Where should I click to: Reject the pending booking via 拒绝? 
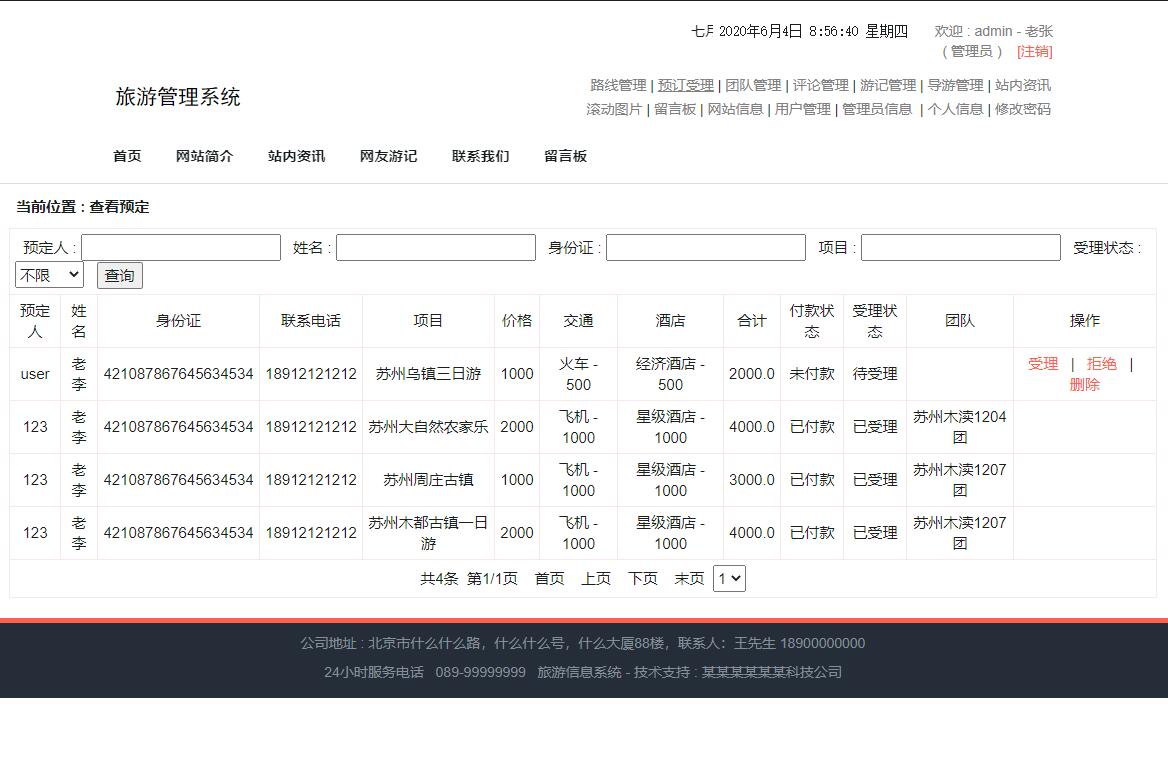pyautogui.click(x=1101, y=364)
